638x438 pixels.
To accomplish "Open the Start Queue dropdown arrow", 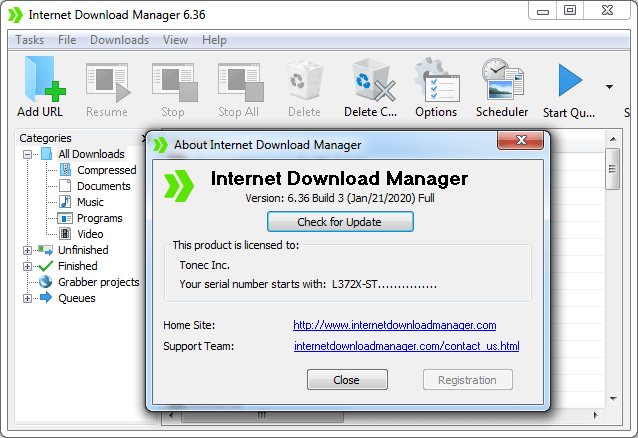I will point(609,87).
